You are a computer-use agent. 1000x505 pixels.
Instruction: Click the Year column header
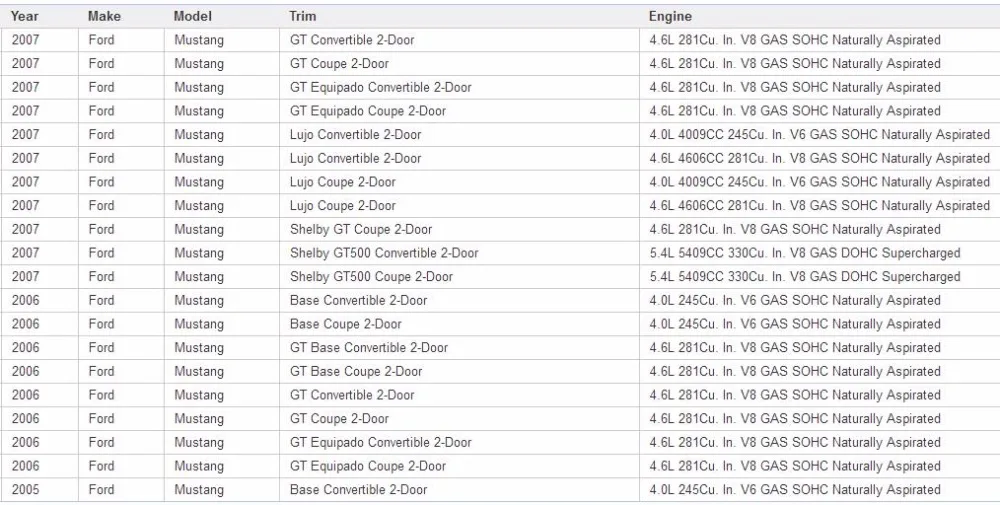40,17
